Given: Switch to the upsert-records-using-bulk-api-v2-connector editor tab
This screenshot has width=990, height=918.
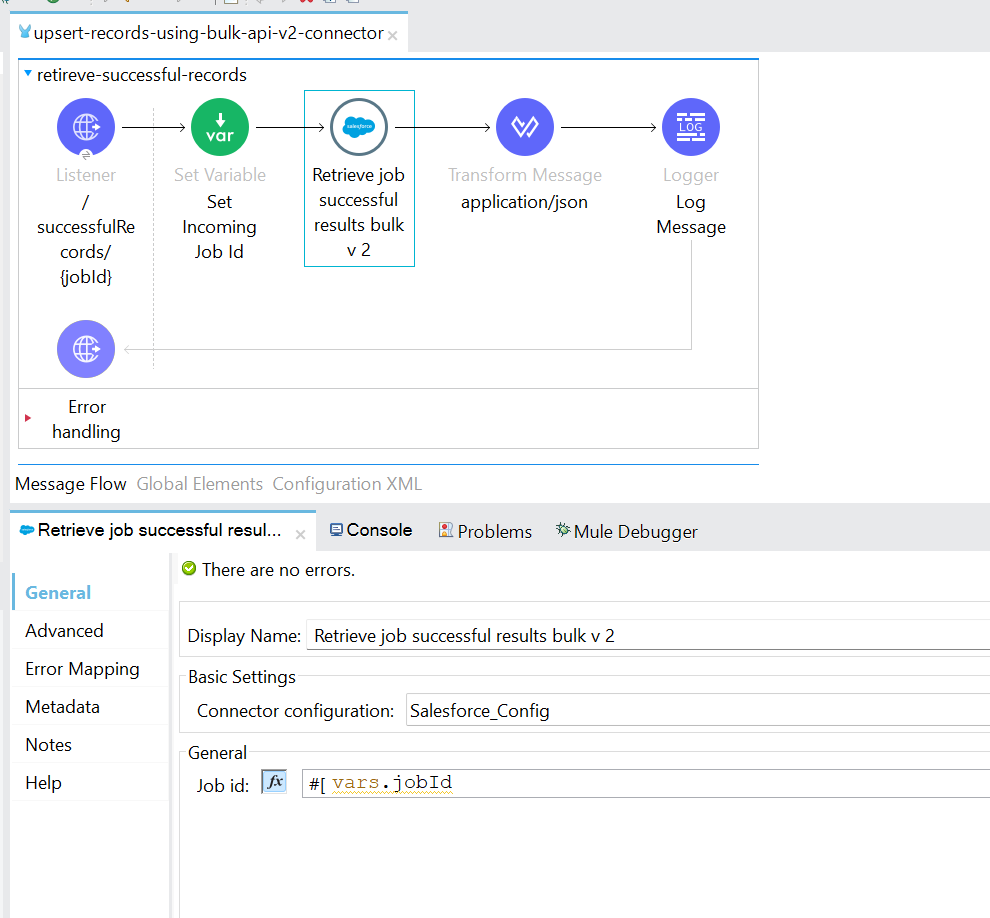Looking at the screenshot, I should [208, 33].
